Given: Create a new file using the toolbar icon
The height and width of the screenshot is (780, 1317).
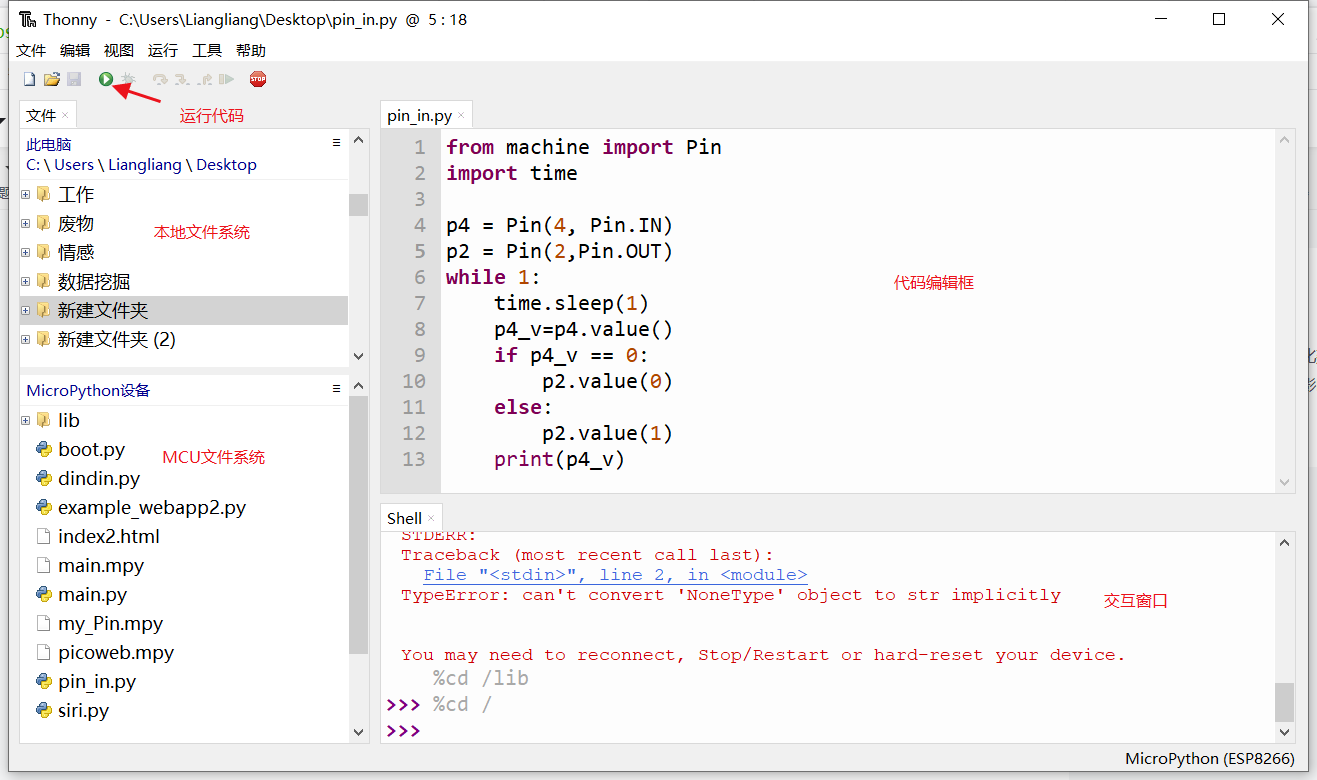Looking at the screenshot, I should [x=29, y=78].
